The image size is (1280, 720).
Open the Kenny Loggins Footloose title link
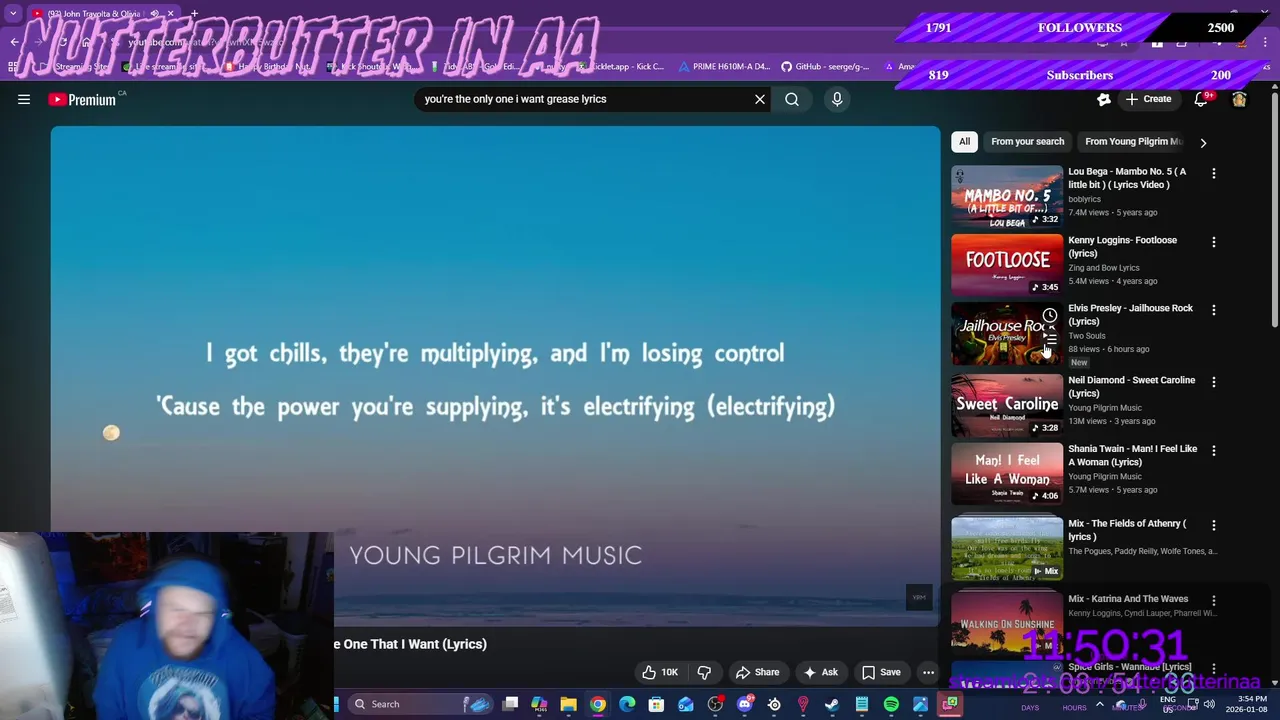1122,246
